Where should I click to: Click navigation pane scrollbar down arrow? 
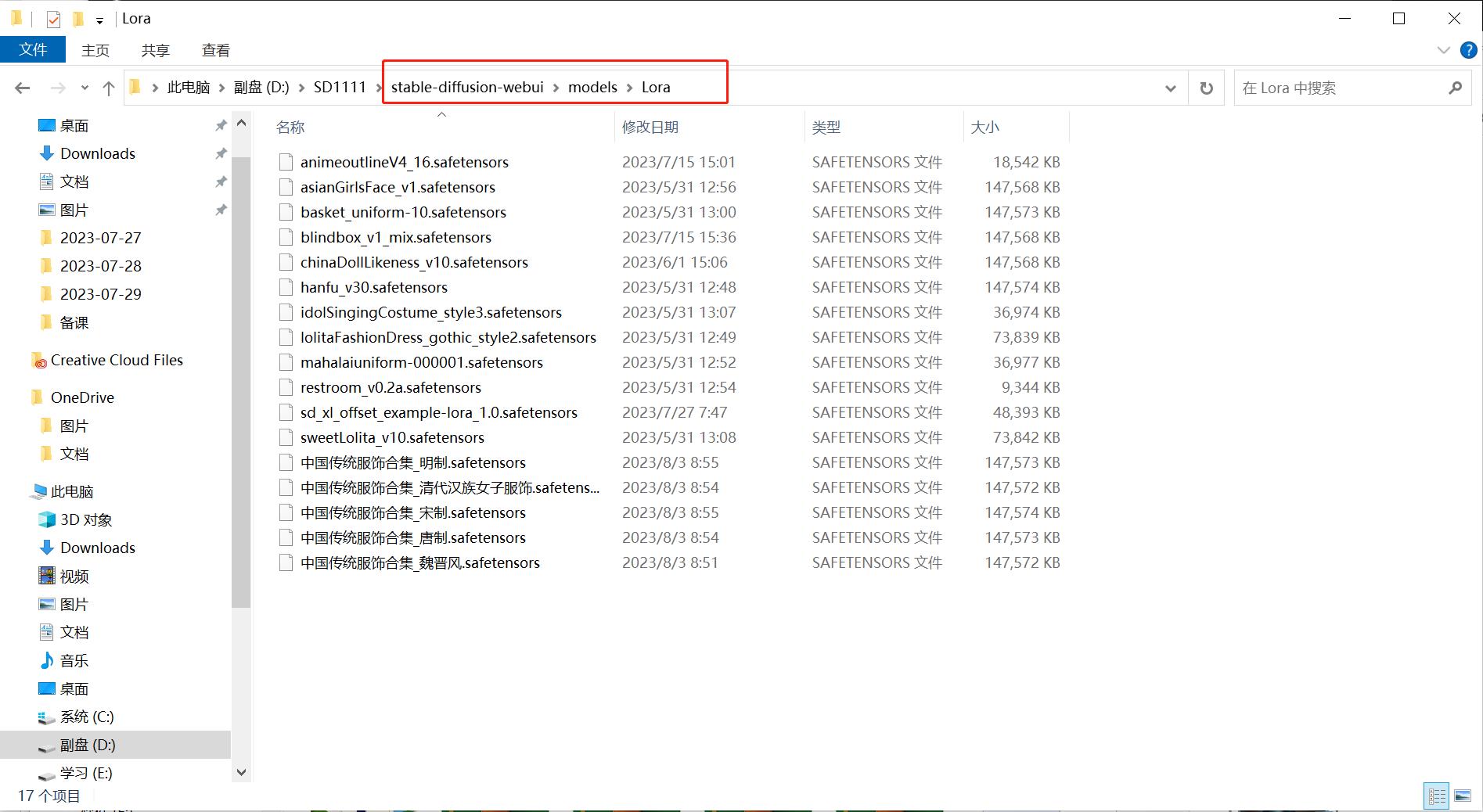pos(241,772)
